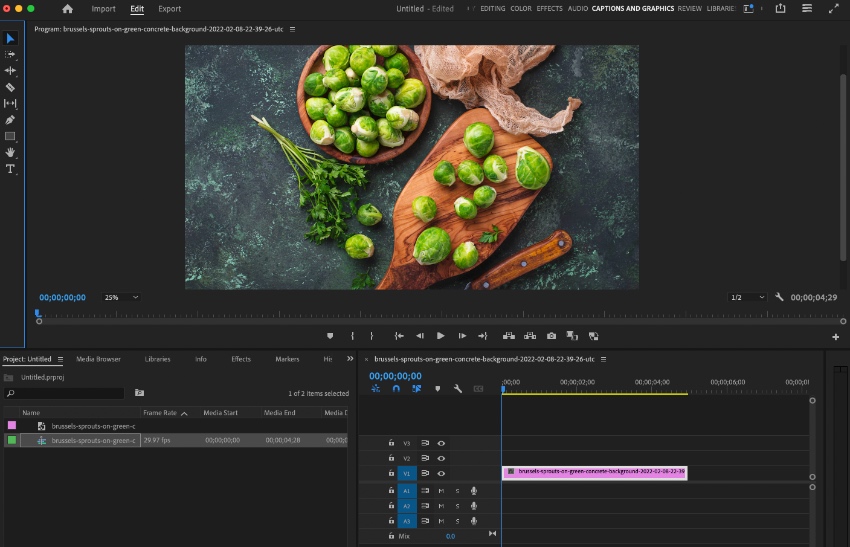Switch to the COLOR workspace

pos(521,9)
